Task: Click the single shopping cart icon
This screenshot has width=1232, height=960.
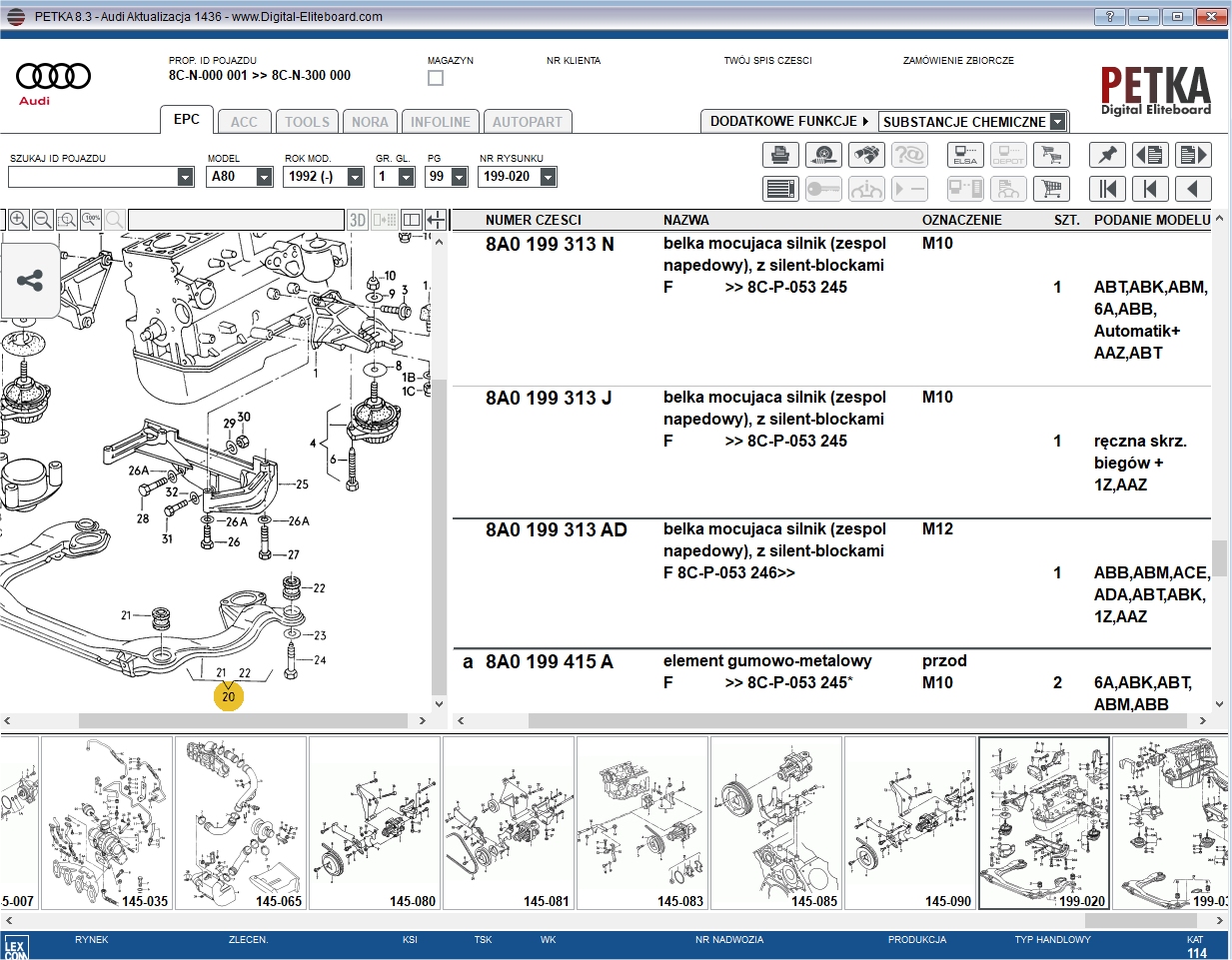Action: [x=1051, y=189]
